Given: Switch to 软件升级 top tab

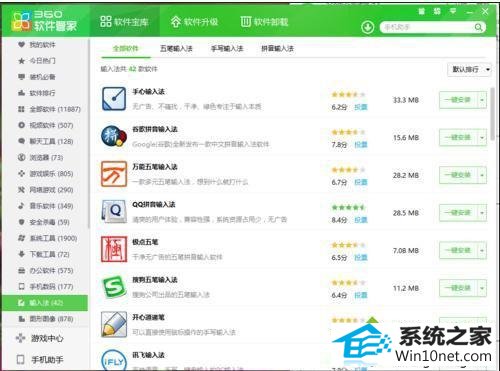Looking at the screenshot, I should click(195, 22).
